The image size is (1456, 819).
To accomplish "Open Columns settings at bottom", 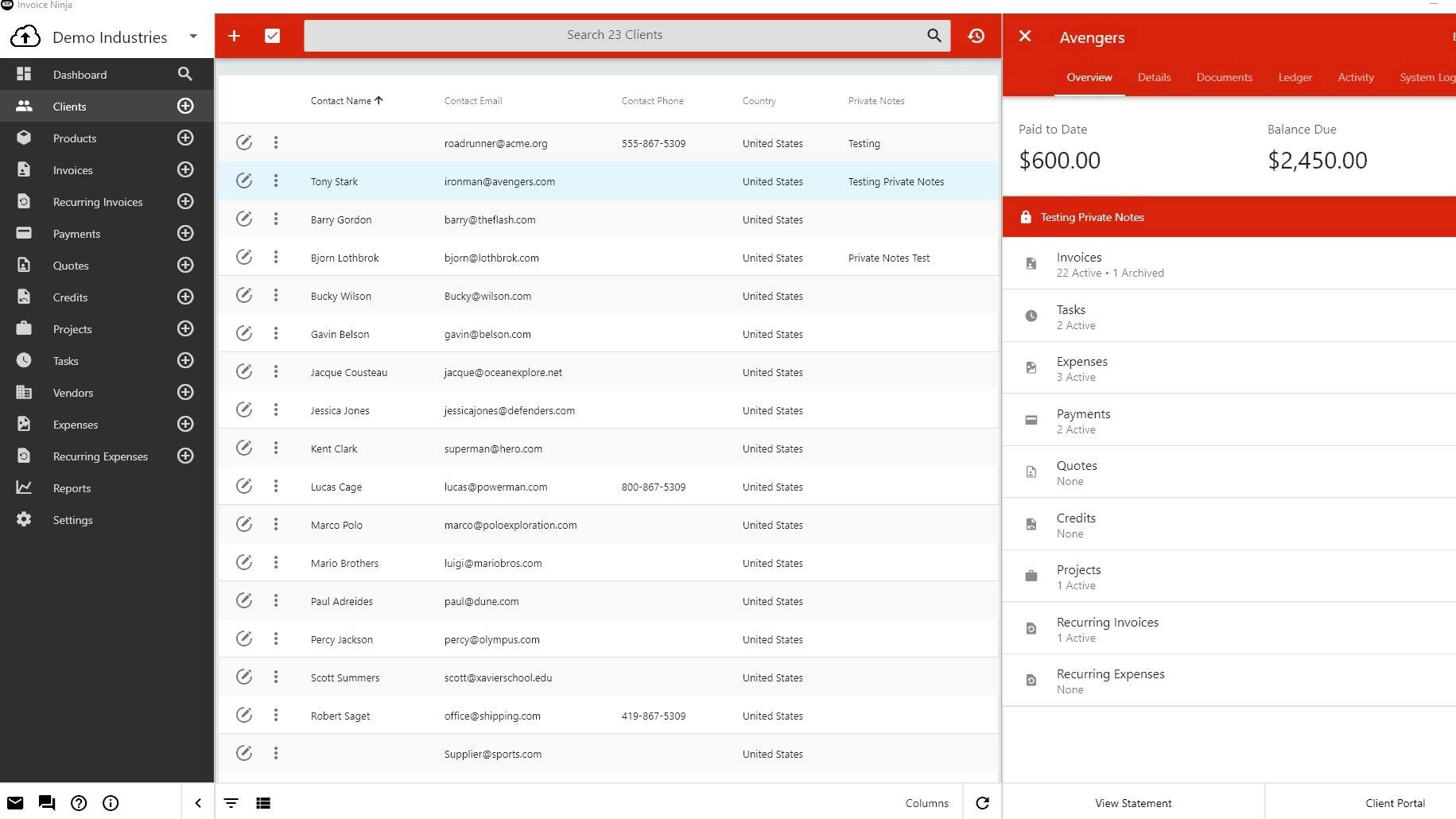I will tap(926, 803).
